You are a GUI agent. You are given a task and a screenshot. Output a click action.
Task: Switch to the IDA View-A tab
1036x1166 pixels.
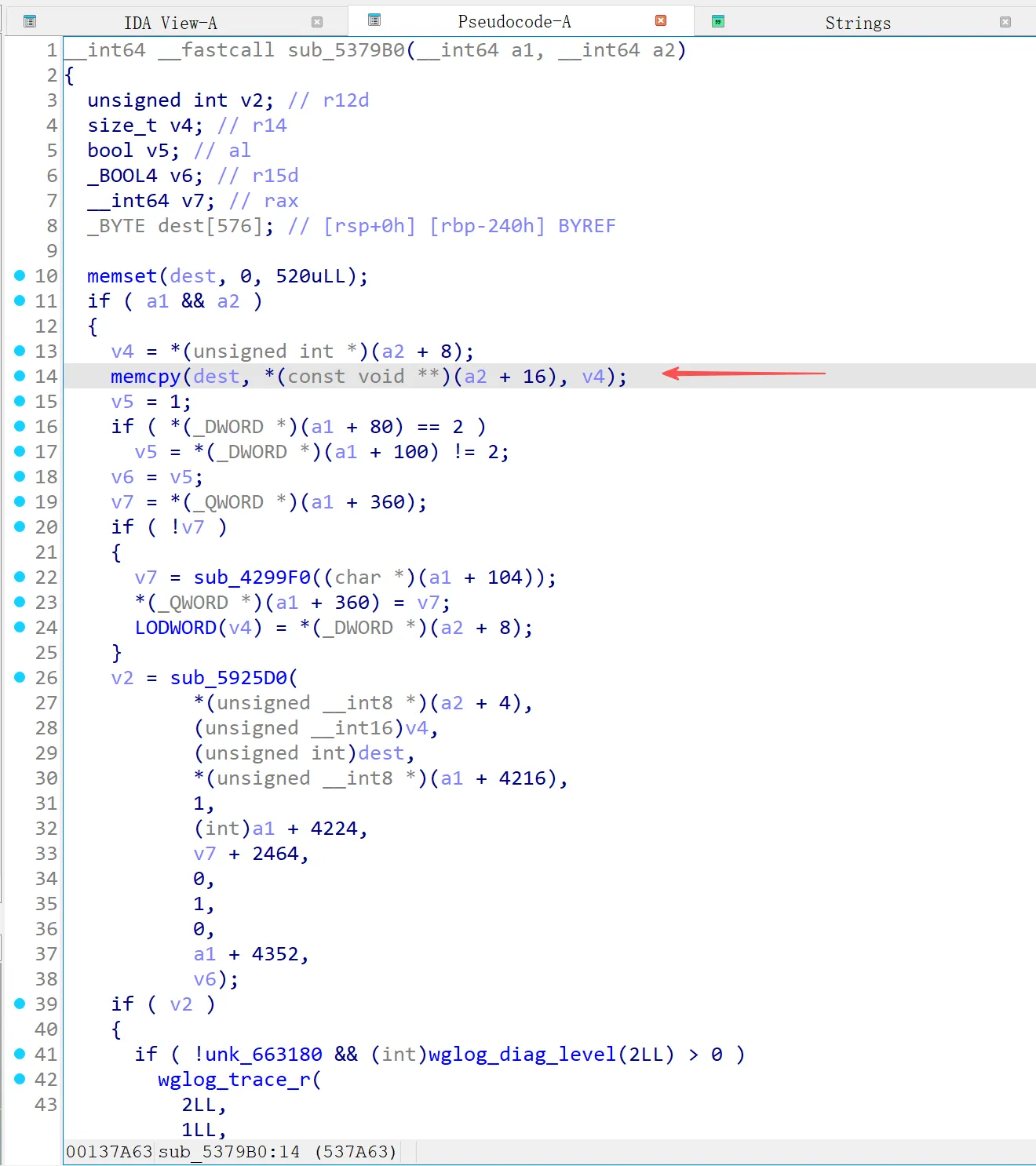[170, 23]
